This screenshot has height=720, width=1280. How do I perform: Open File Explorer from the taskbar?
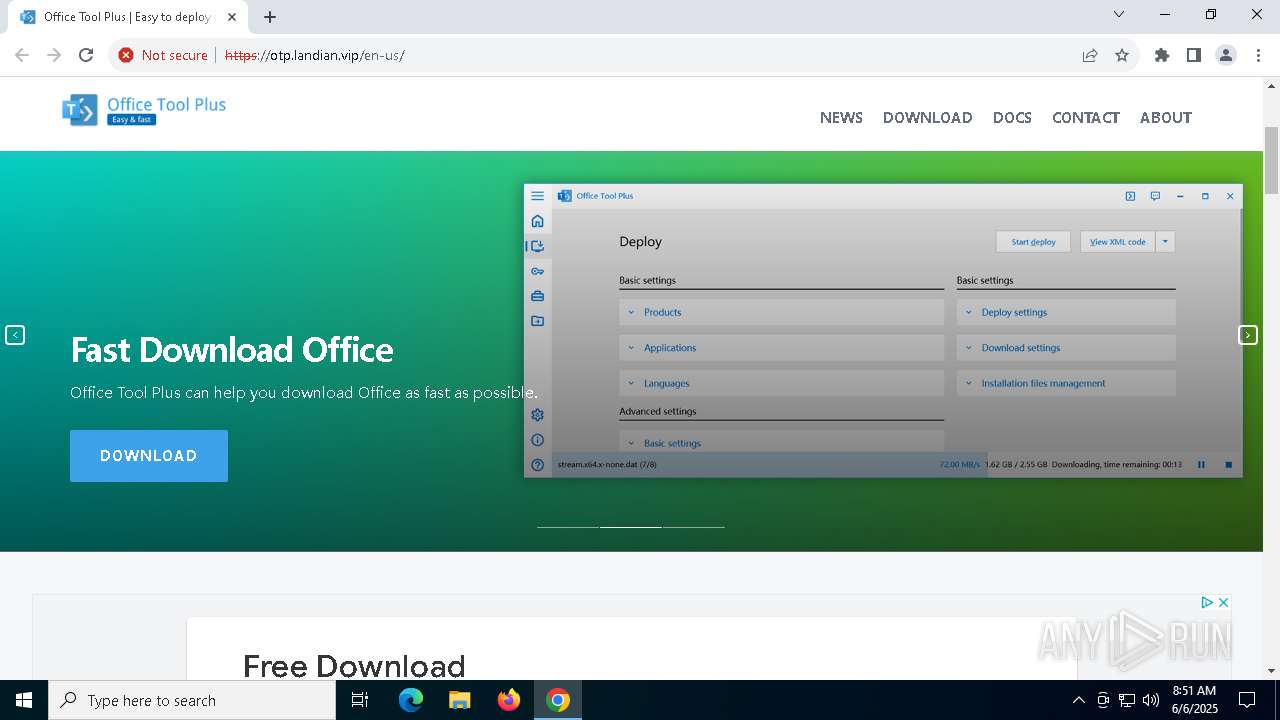[460, 700]
